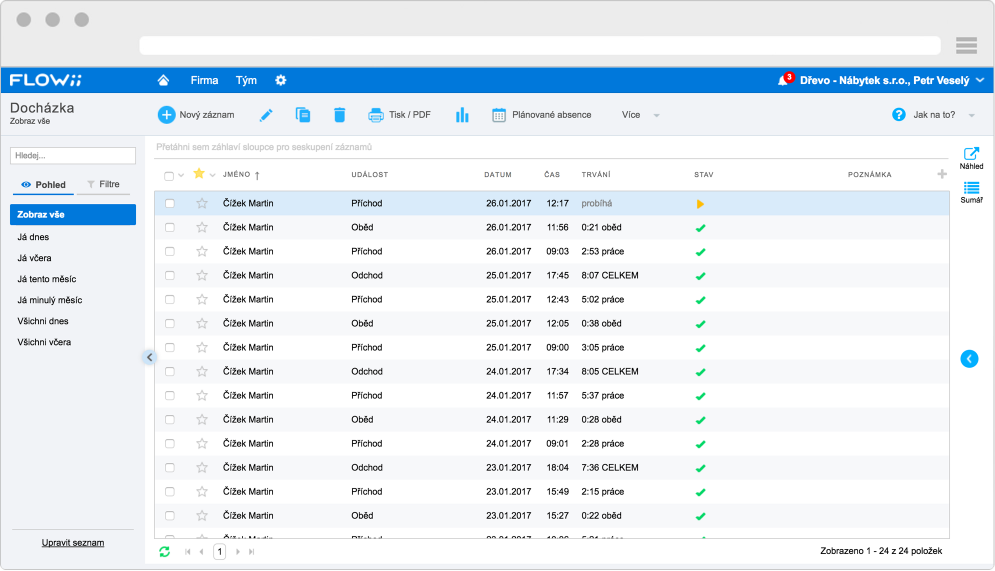Open settings gear in top navigation

click(280, 81)
